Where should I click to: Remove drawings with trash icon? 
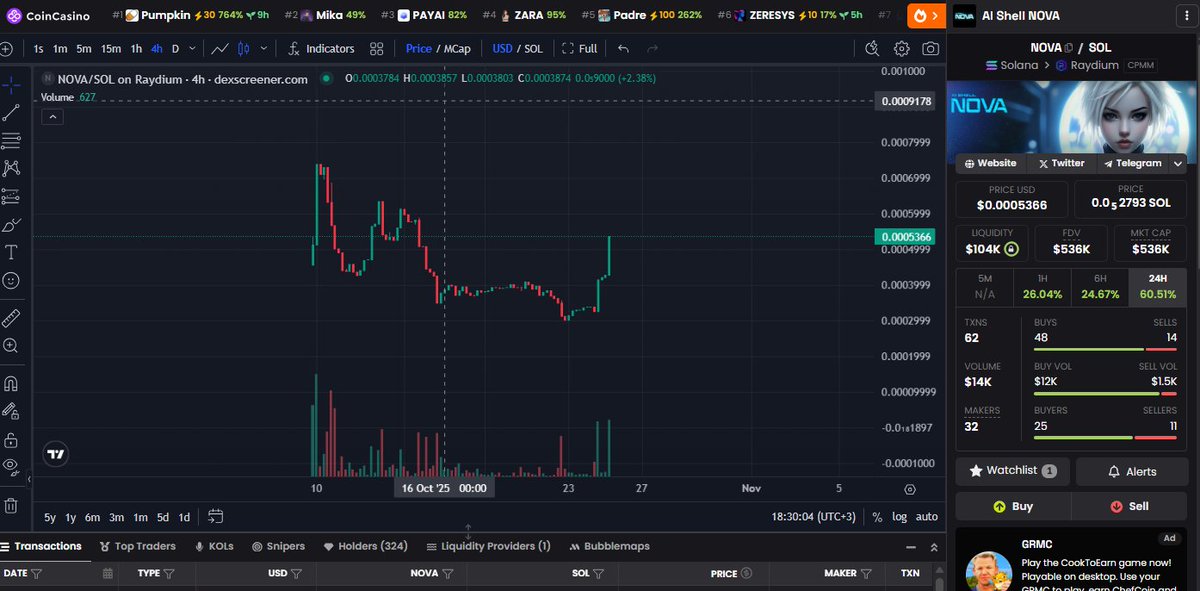(11, 505)
